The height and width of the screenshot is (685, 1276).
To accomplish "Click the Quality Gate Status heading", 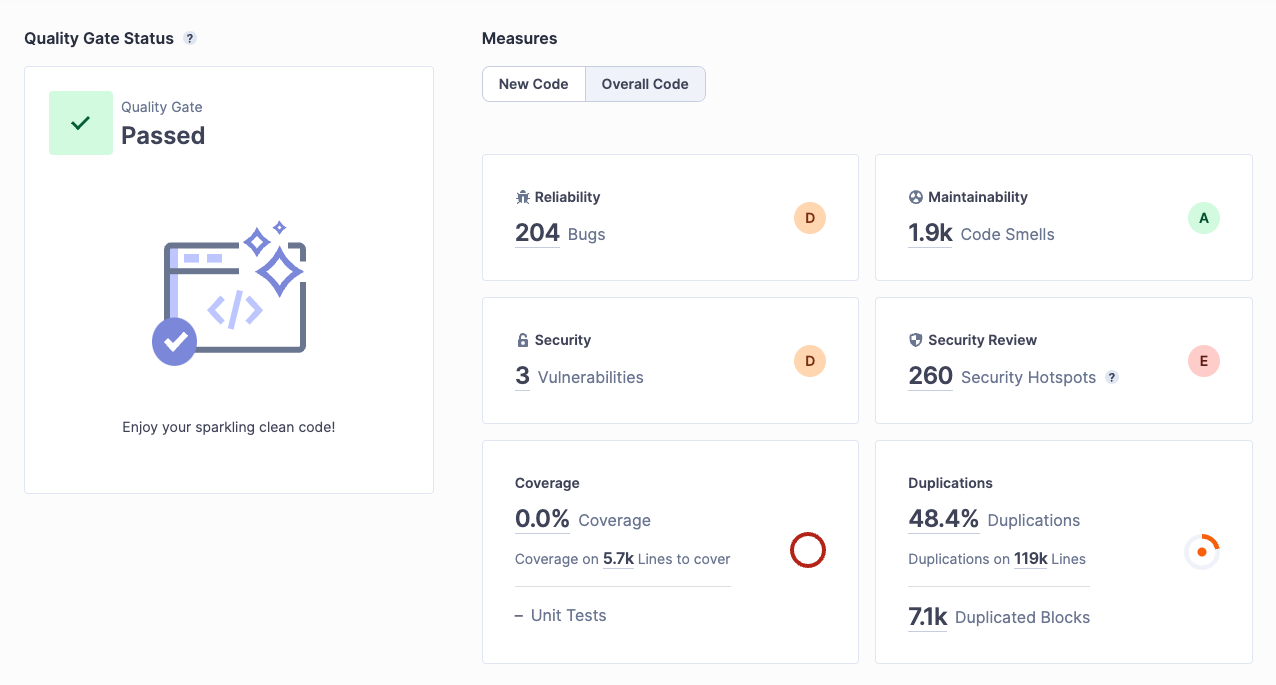I will coord(99,38).
